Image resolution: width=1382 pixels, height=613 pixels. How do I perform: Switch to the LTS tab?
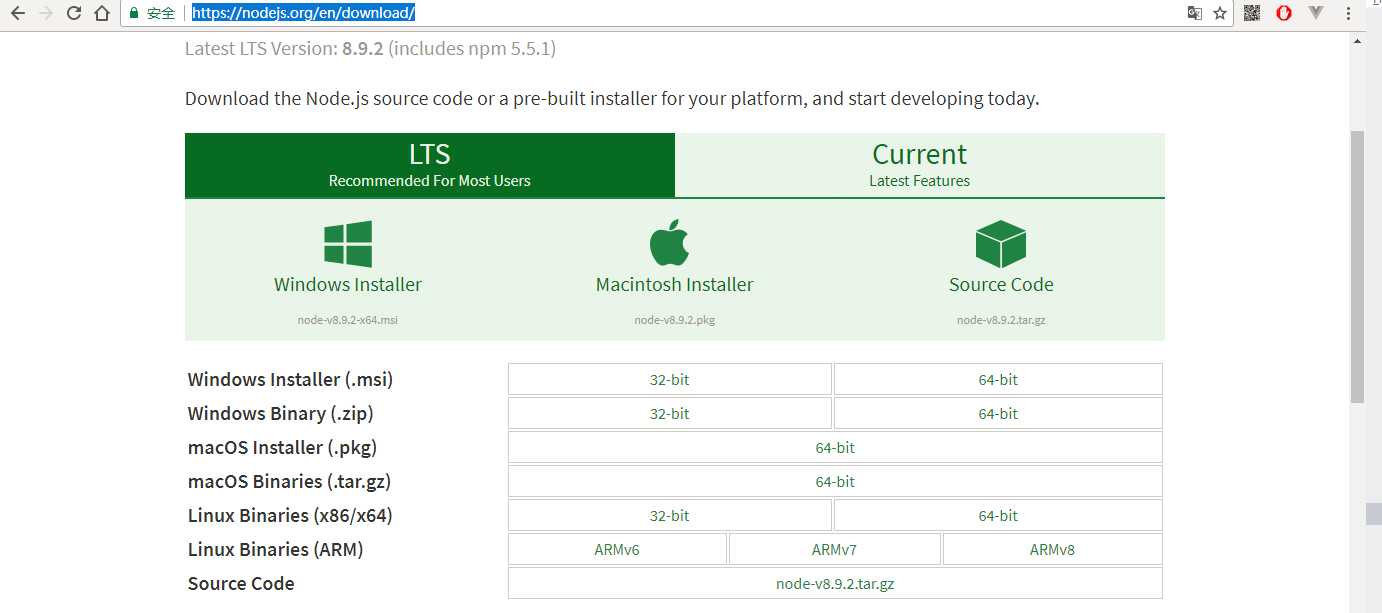430,165
